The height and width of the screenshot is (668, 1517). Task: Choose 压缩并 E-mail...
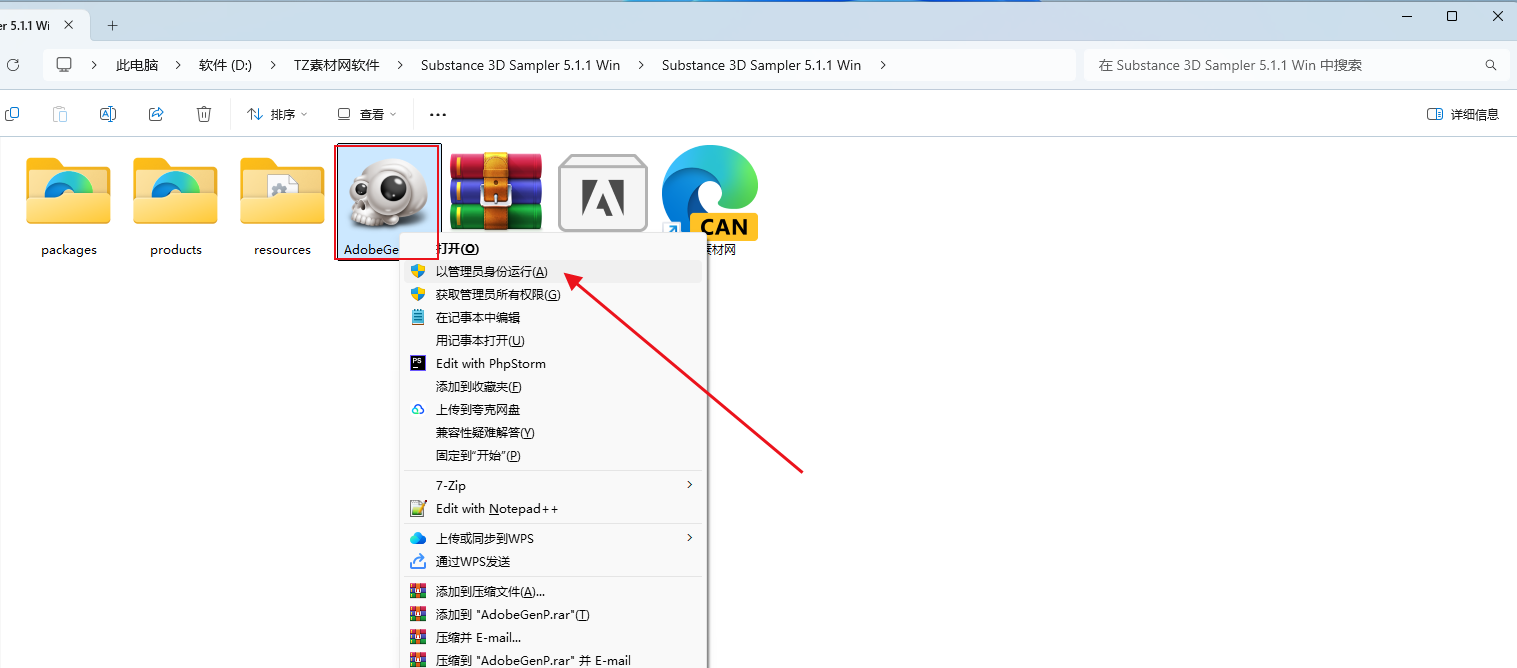(x=553, y=638)
